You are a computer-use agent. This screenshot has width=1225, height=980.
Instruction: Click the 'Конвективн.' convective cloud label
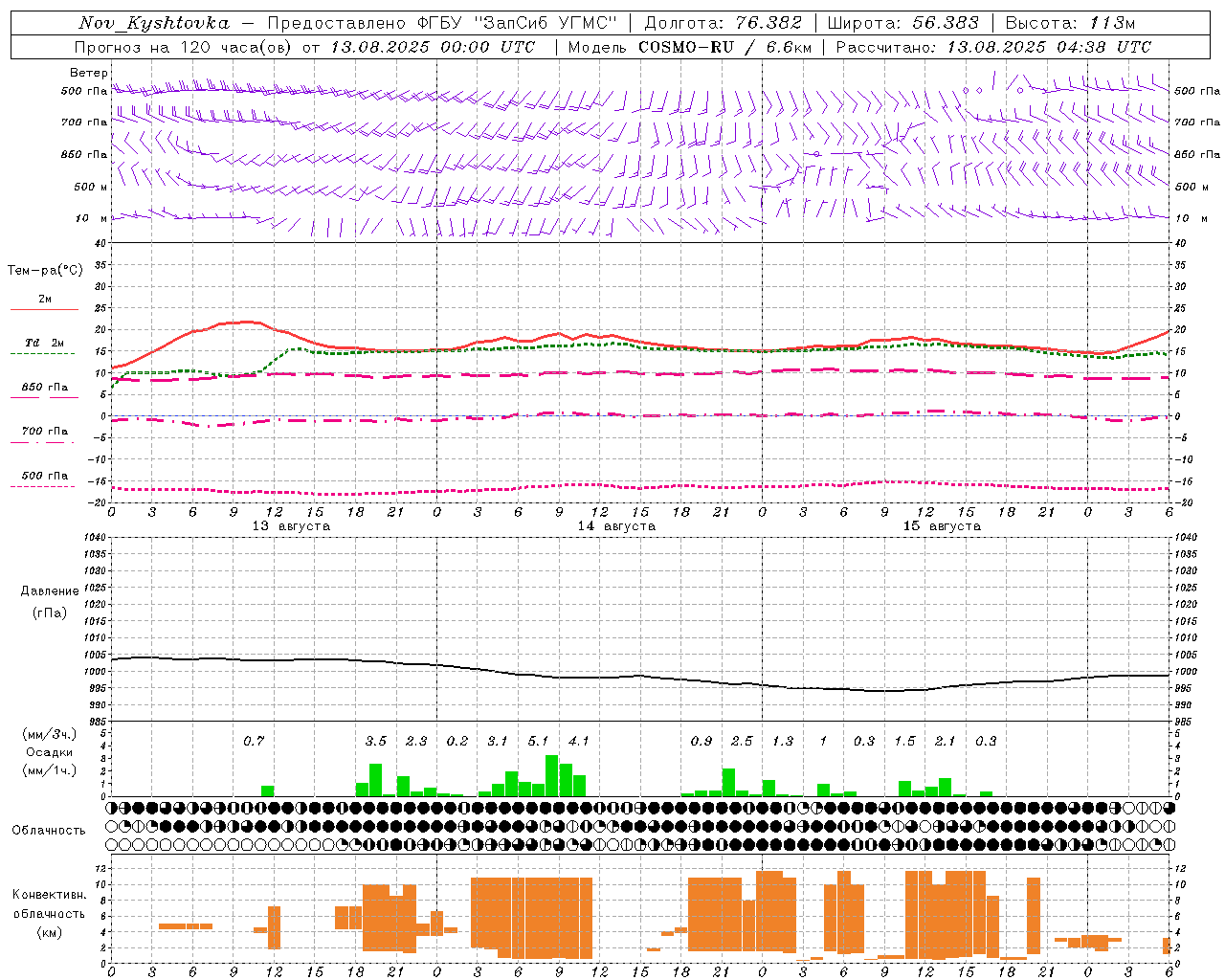point(50,895)
